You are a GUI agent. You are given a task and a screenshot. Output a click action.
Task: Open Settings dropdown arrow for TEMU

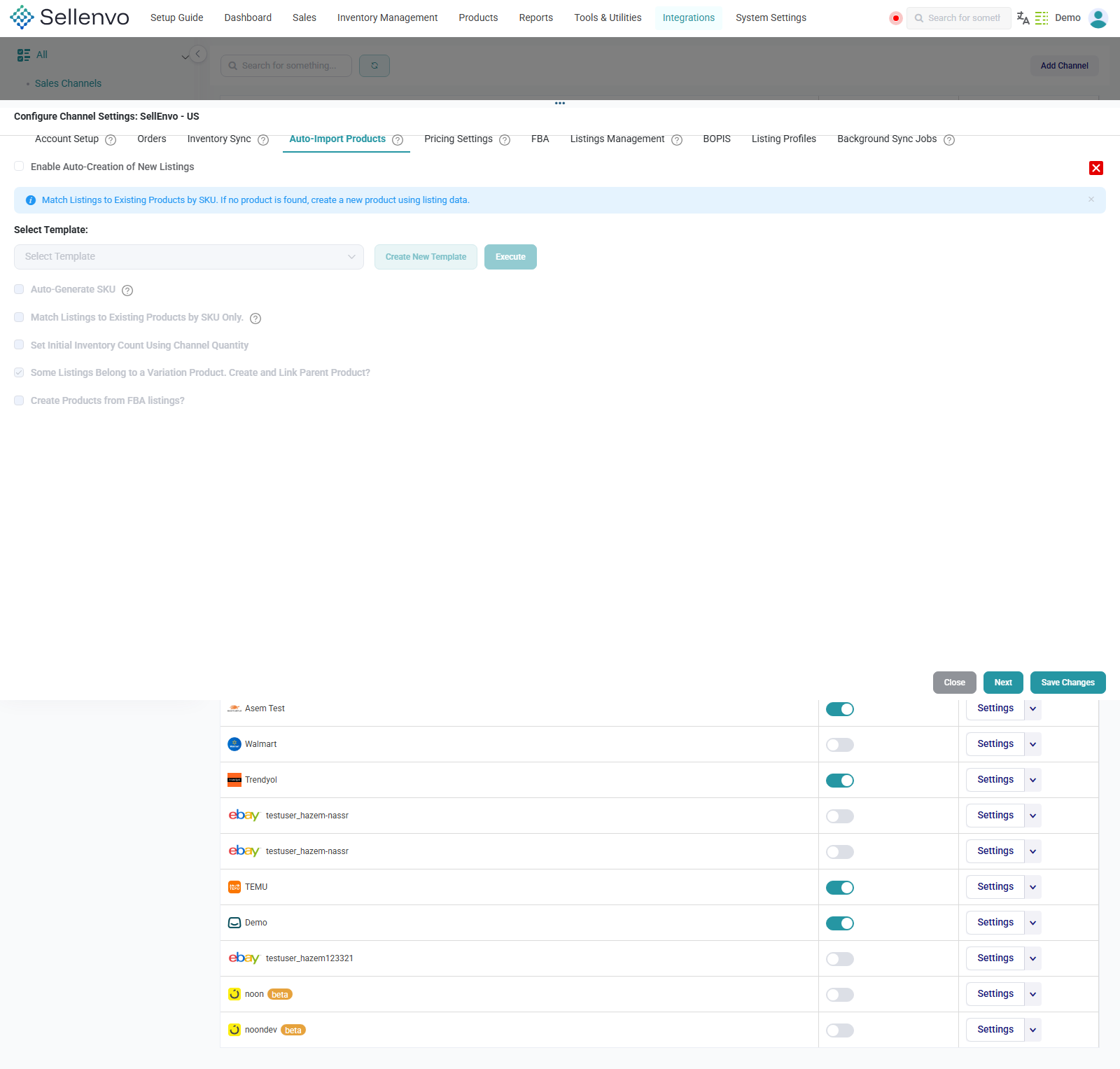[x=1033, y=887]
